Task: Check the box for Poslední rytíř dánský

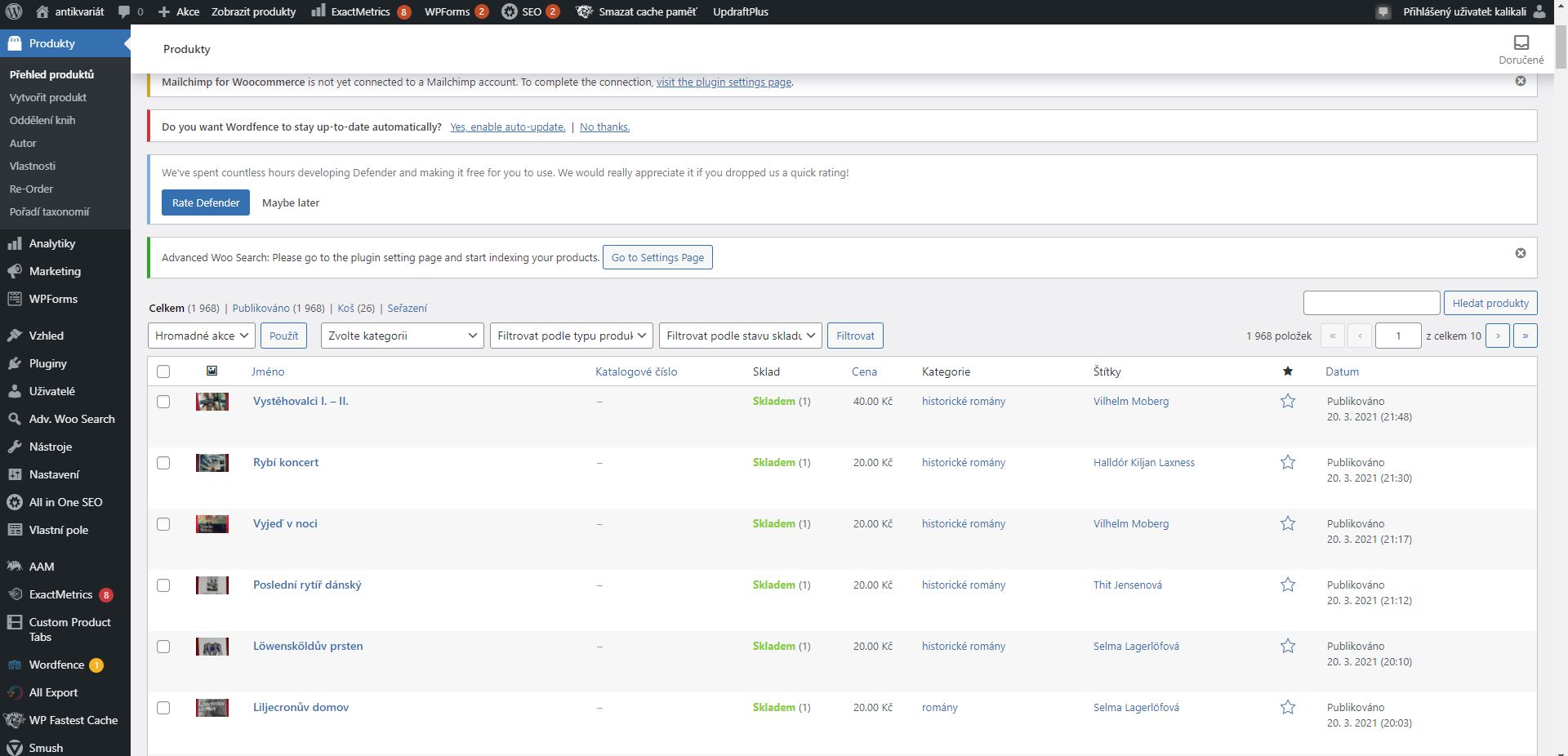Action: [x=163, y=585]
